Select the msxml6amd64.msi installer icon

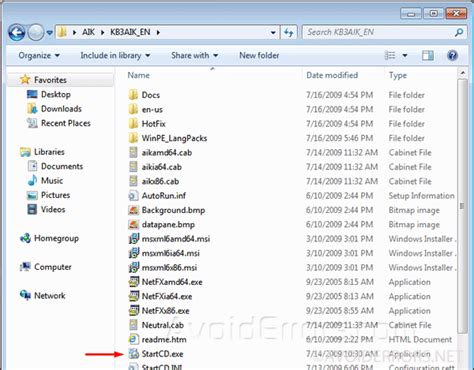(x=134, y=239)
